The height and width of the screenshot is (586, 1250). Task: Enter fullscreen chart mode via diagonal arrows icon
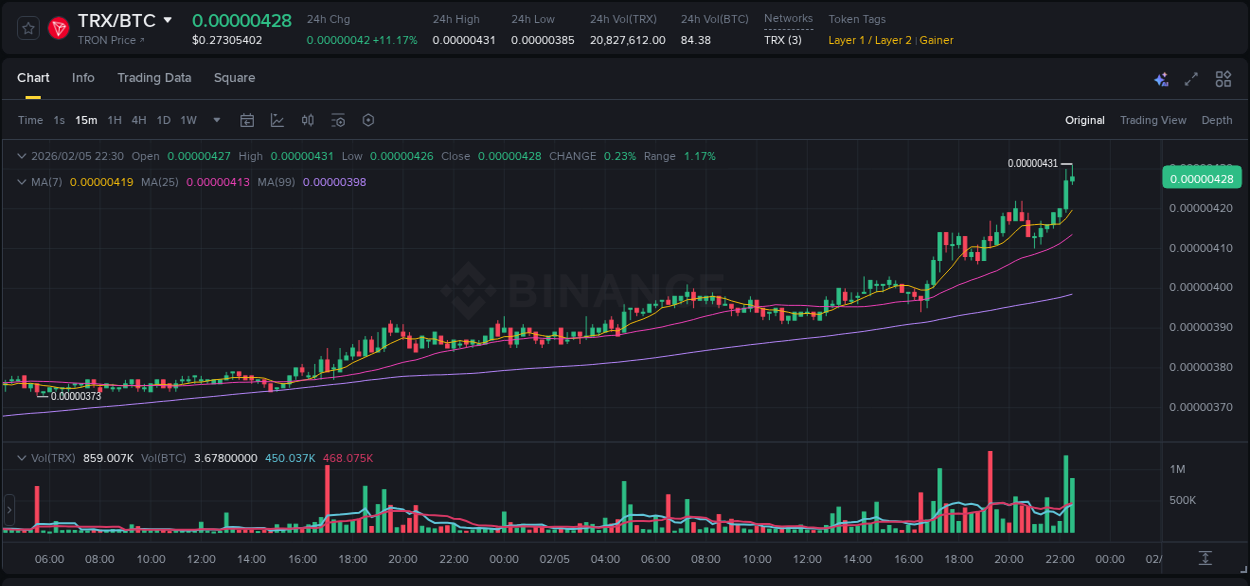pos(1190,78)
